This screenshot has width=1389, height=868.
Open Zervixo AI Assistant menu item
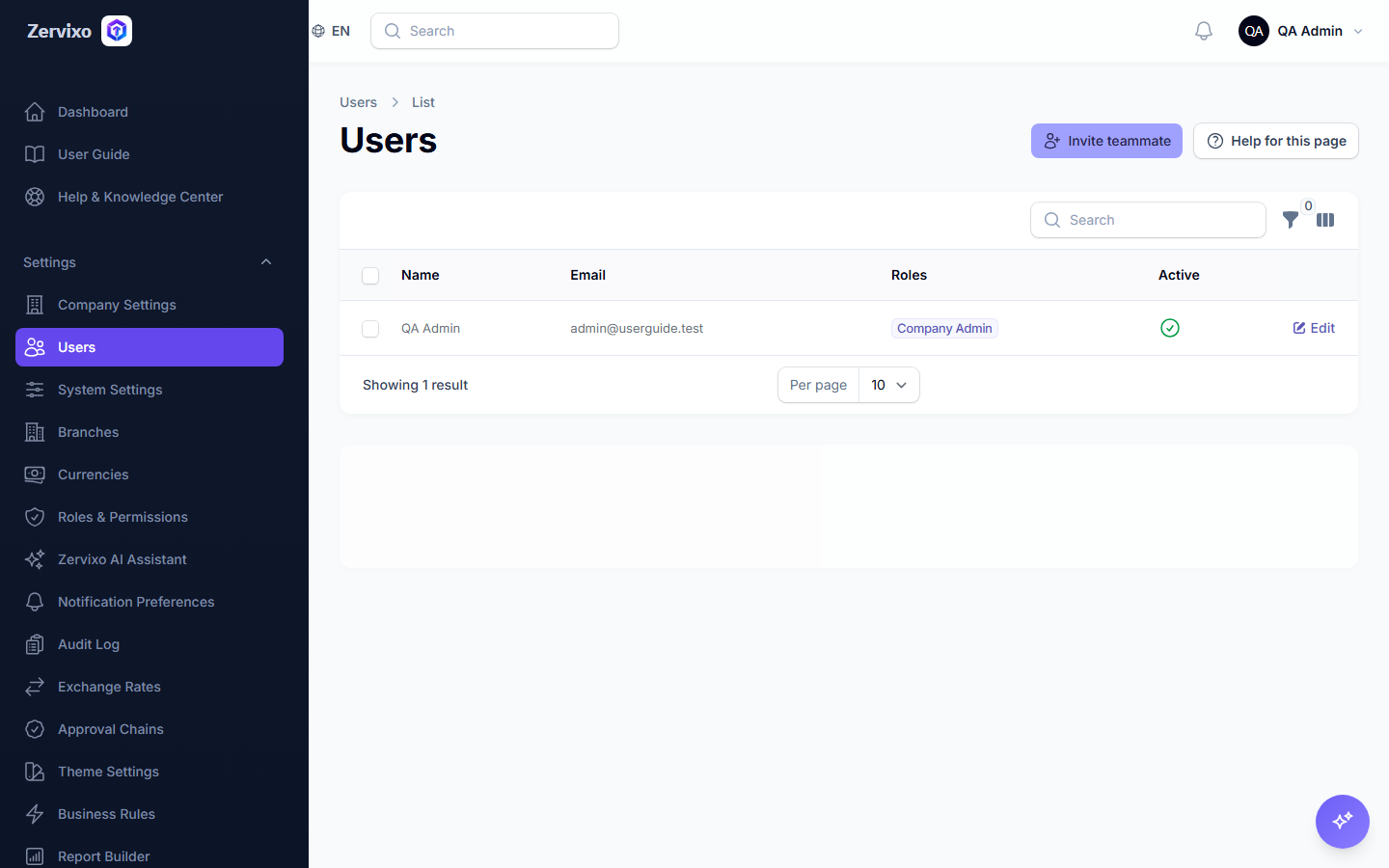(150, 559)
